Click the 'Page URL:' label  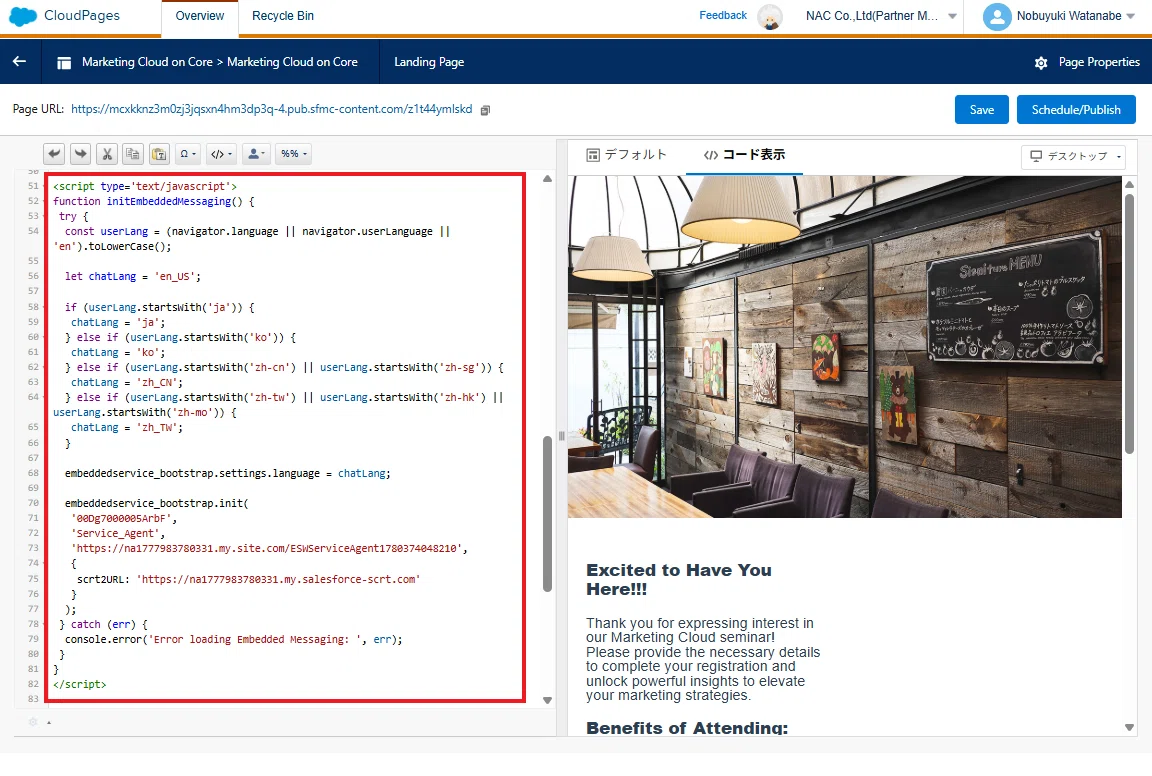(38, 109)
